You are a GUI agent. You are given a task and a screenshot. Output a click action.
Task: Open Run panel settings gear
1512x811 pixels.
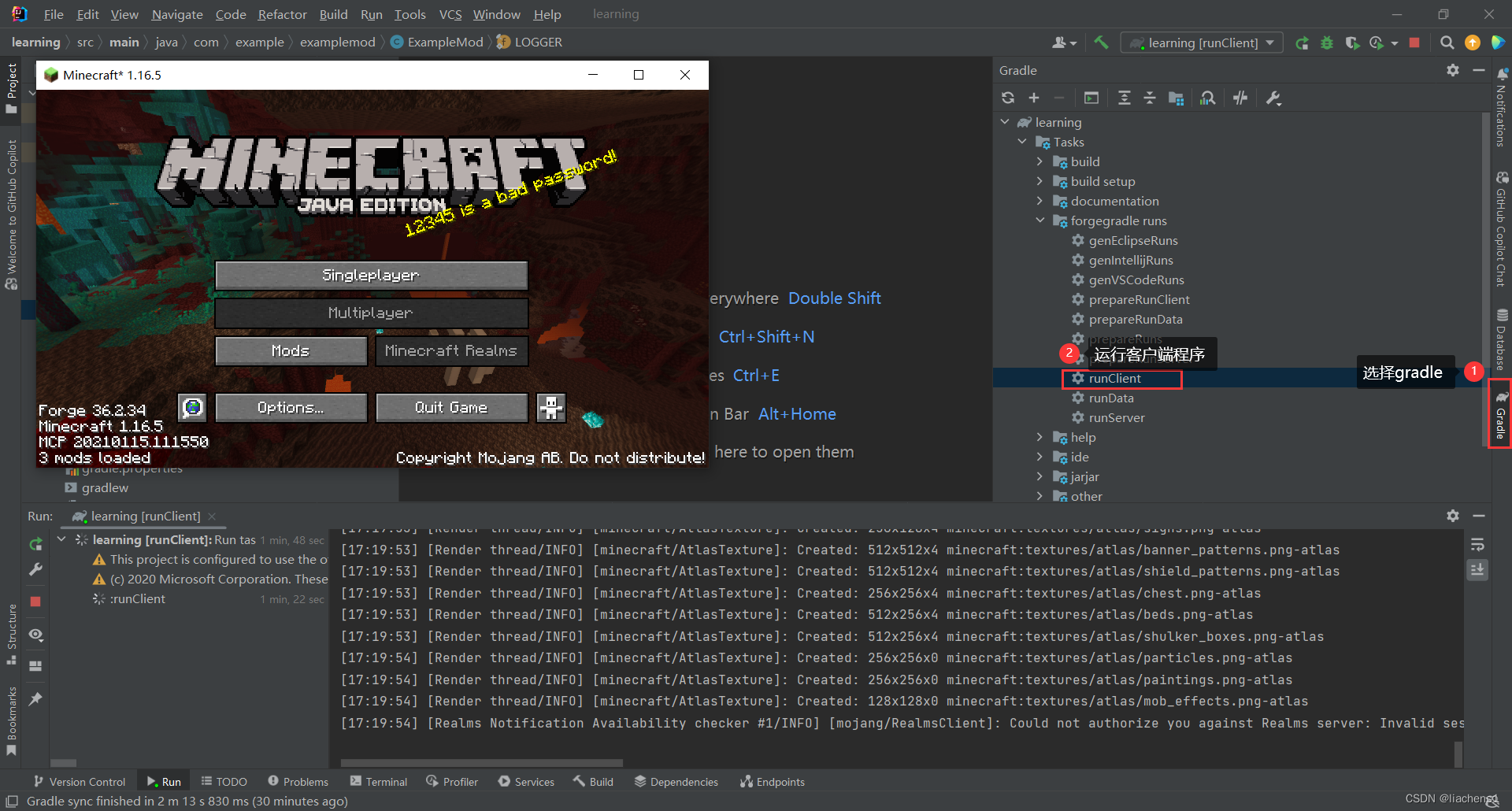pyautogui.click(x=1453, y=516)
